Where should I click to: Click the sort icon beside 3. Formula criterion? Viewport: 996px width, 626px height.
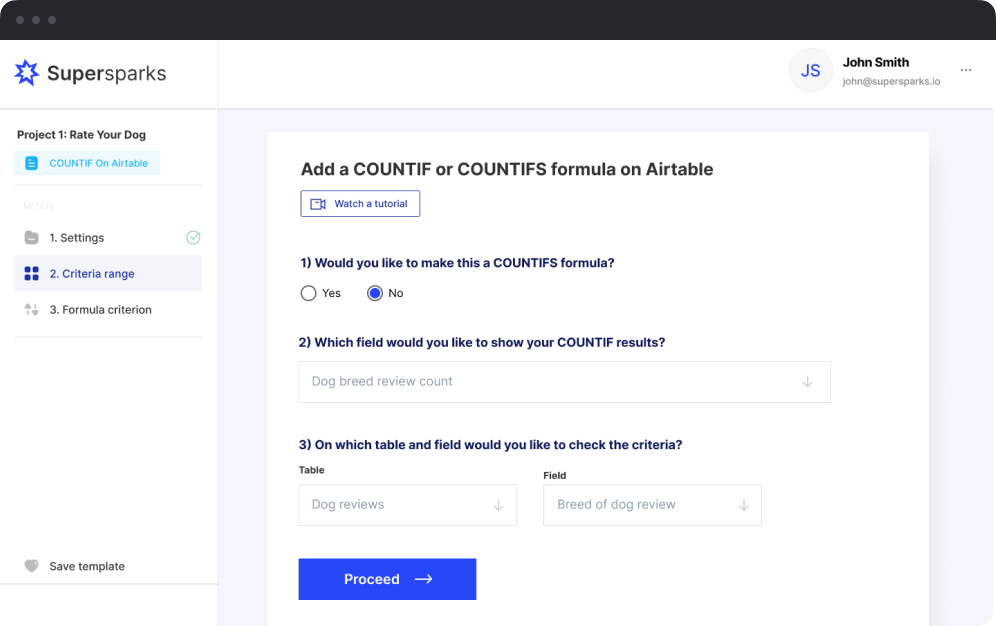[31, 310]
